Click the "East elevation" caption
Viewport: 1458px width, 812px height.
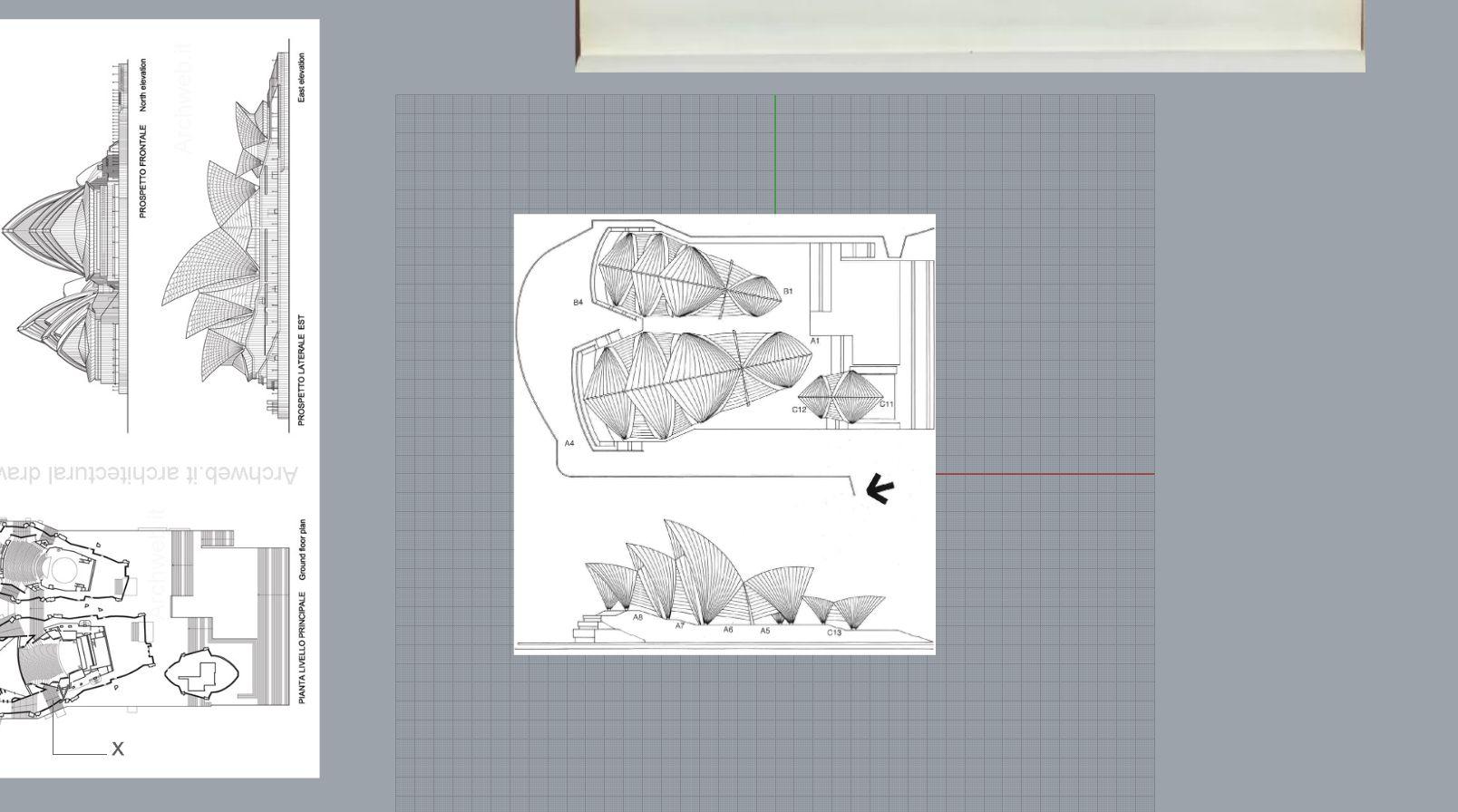301,77
